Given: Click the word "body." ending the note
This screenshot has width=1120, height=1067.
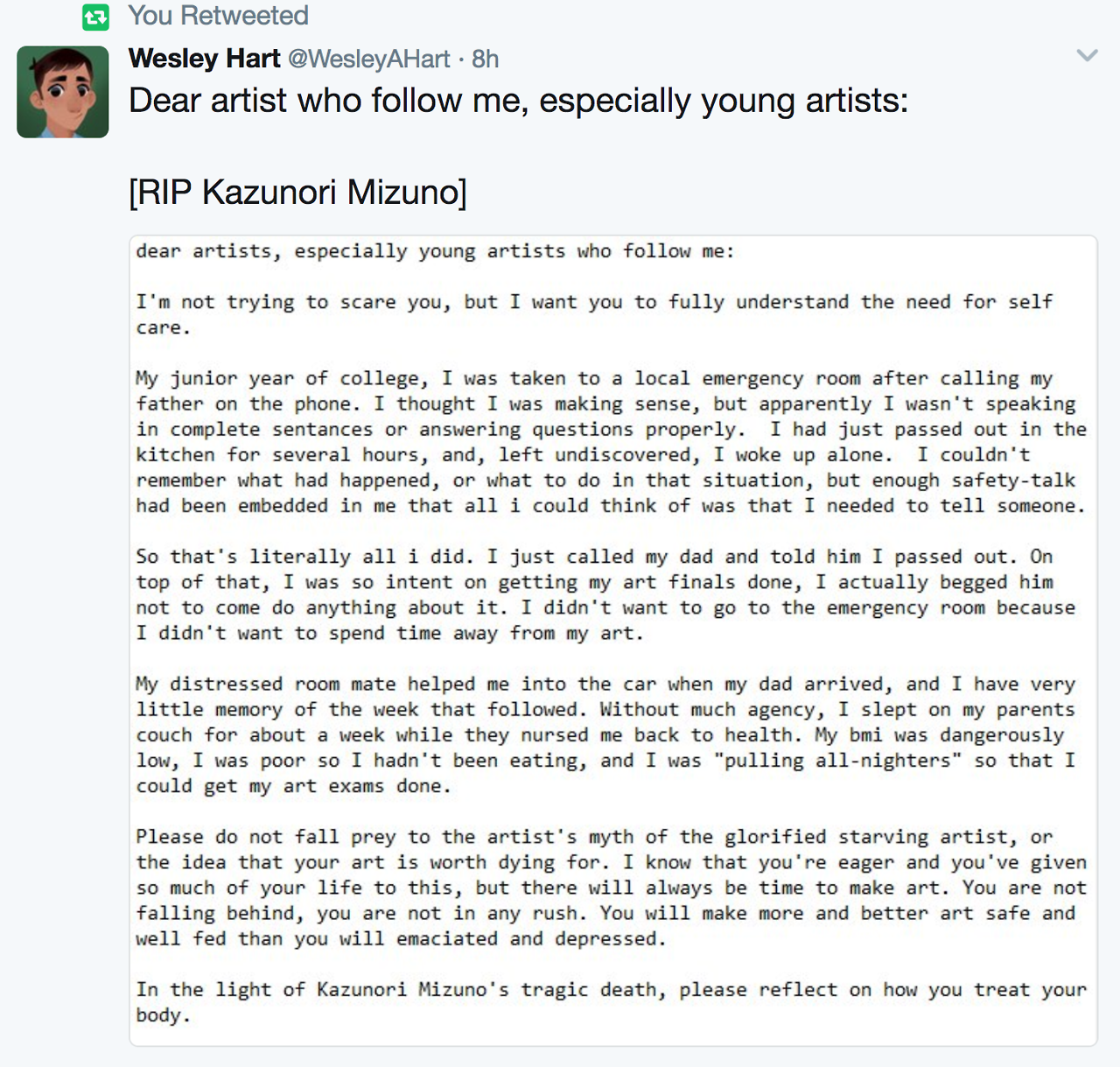Looking at the screenshot, I should (163, 1015).
